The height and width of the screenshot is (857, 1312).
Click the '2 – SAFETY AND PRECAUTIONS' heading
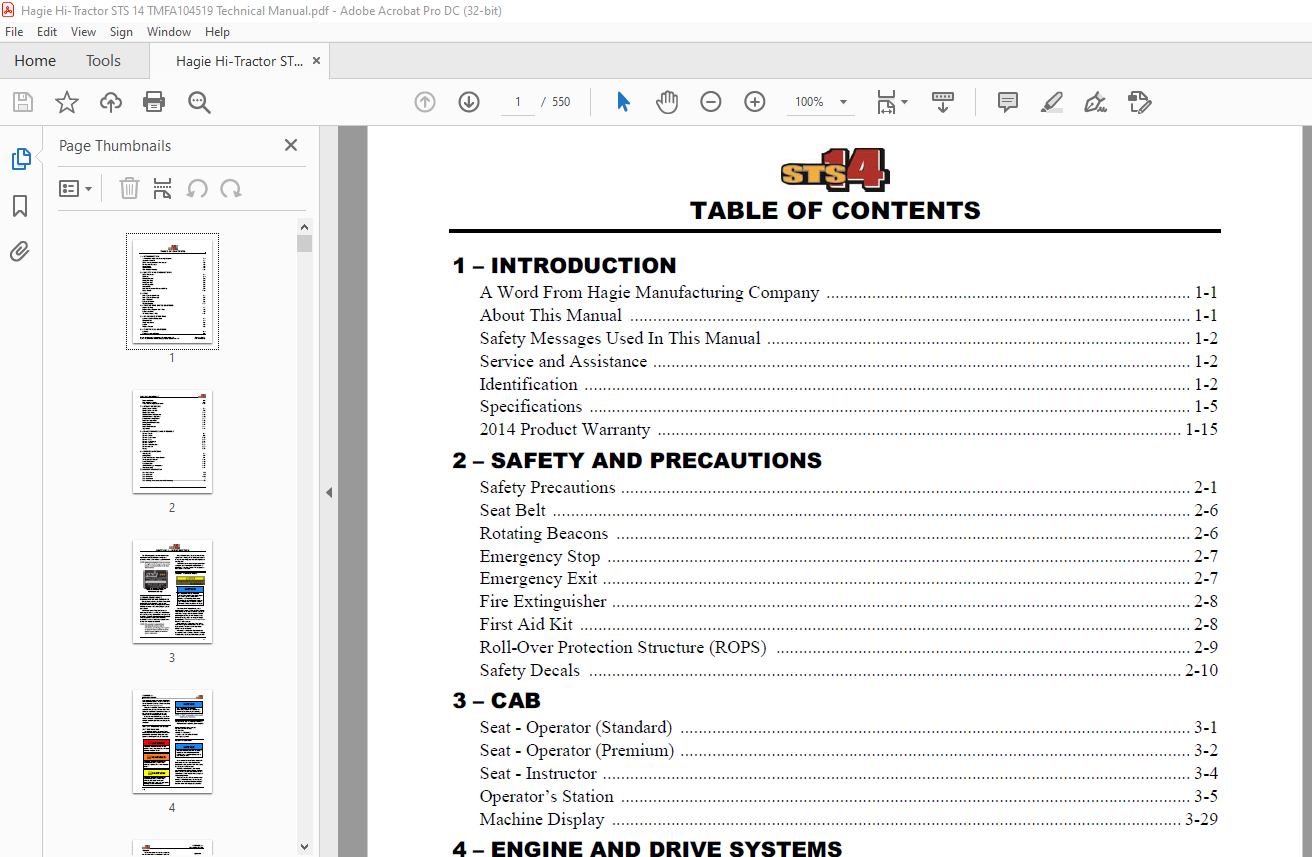coord(637,461)
